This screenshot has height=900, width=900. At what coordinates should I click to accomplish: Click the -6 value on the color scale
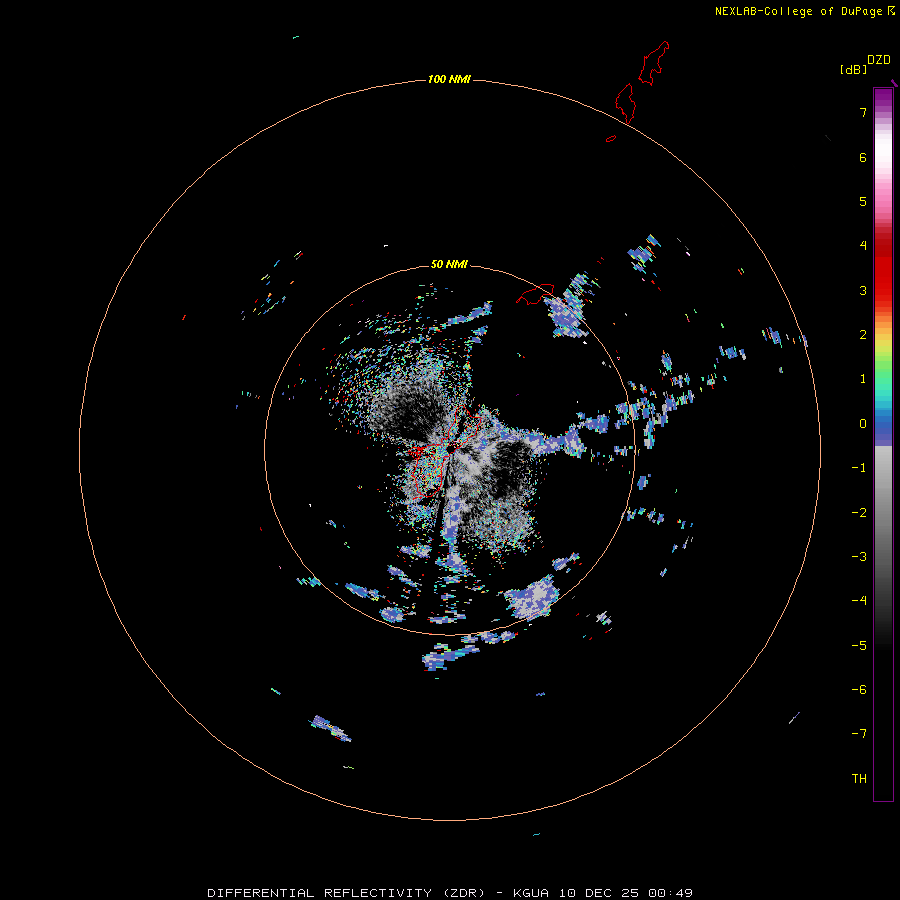click(859, 690)
